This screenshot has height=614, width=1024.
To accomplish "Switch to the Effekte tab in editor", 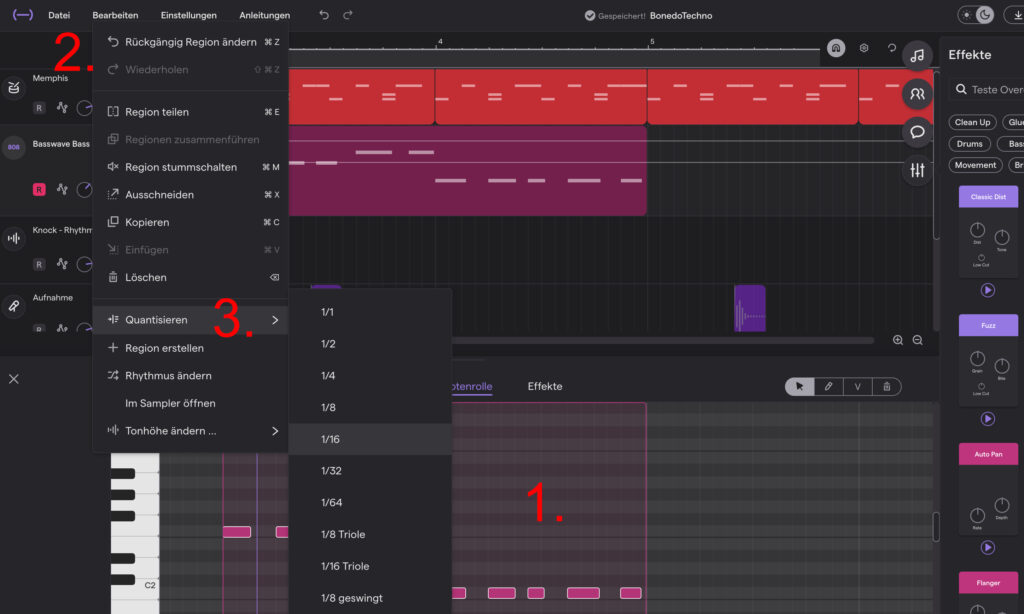I will click(545, 386).
